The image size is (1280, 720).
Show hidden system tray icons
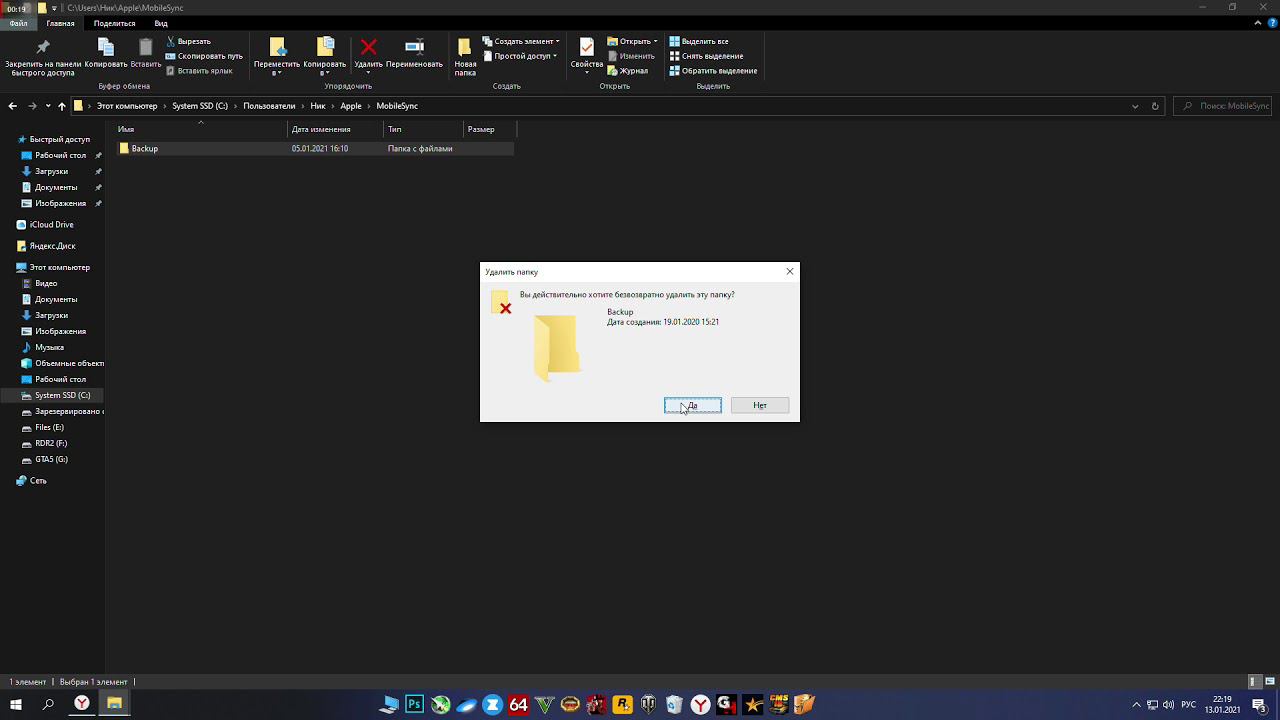pos(1136,705)
